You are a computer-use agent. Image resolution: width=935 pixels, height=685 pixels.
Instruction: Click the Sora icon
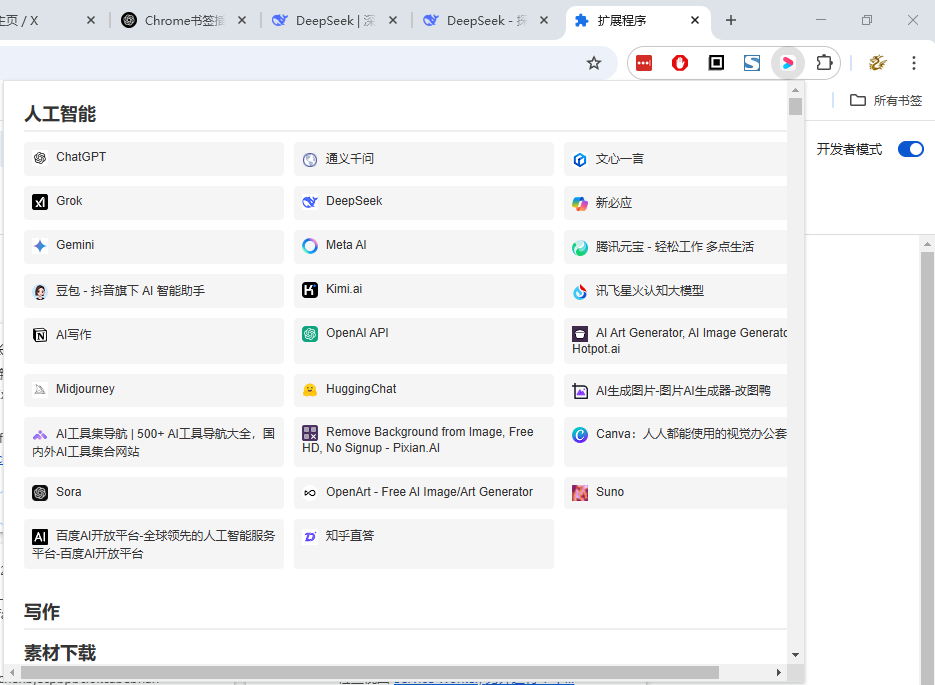pyautogui.click(x=40, y=492)
